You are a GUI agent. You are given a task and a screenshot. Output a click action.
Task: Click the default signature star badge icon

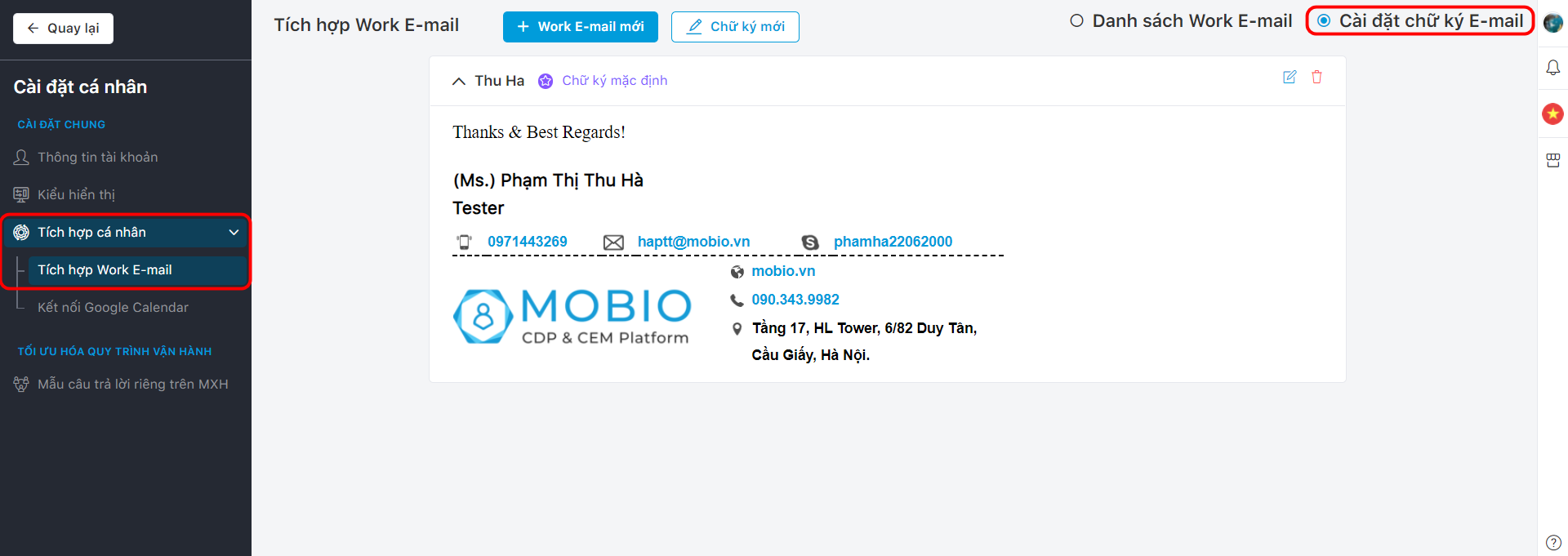pyautogui.click(x=546, y=81)
